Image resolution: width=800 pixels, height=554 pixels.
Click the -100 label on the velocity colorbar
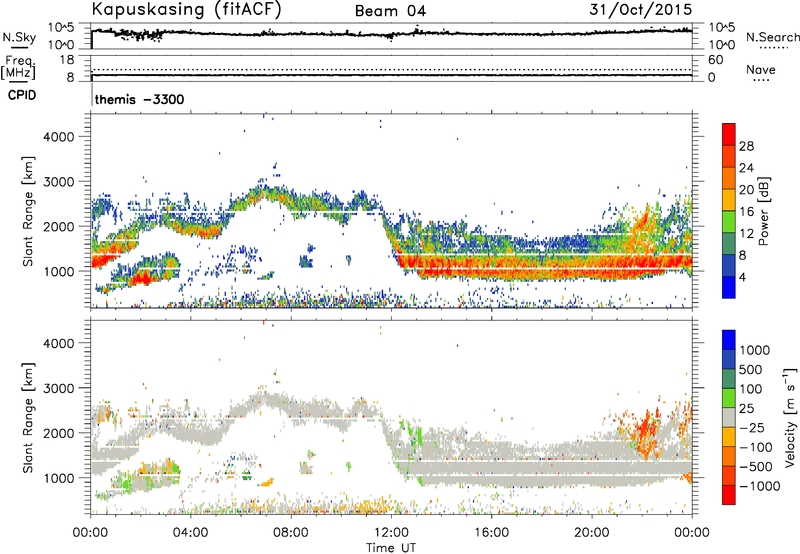tap(755, 447)
